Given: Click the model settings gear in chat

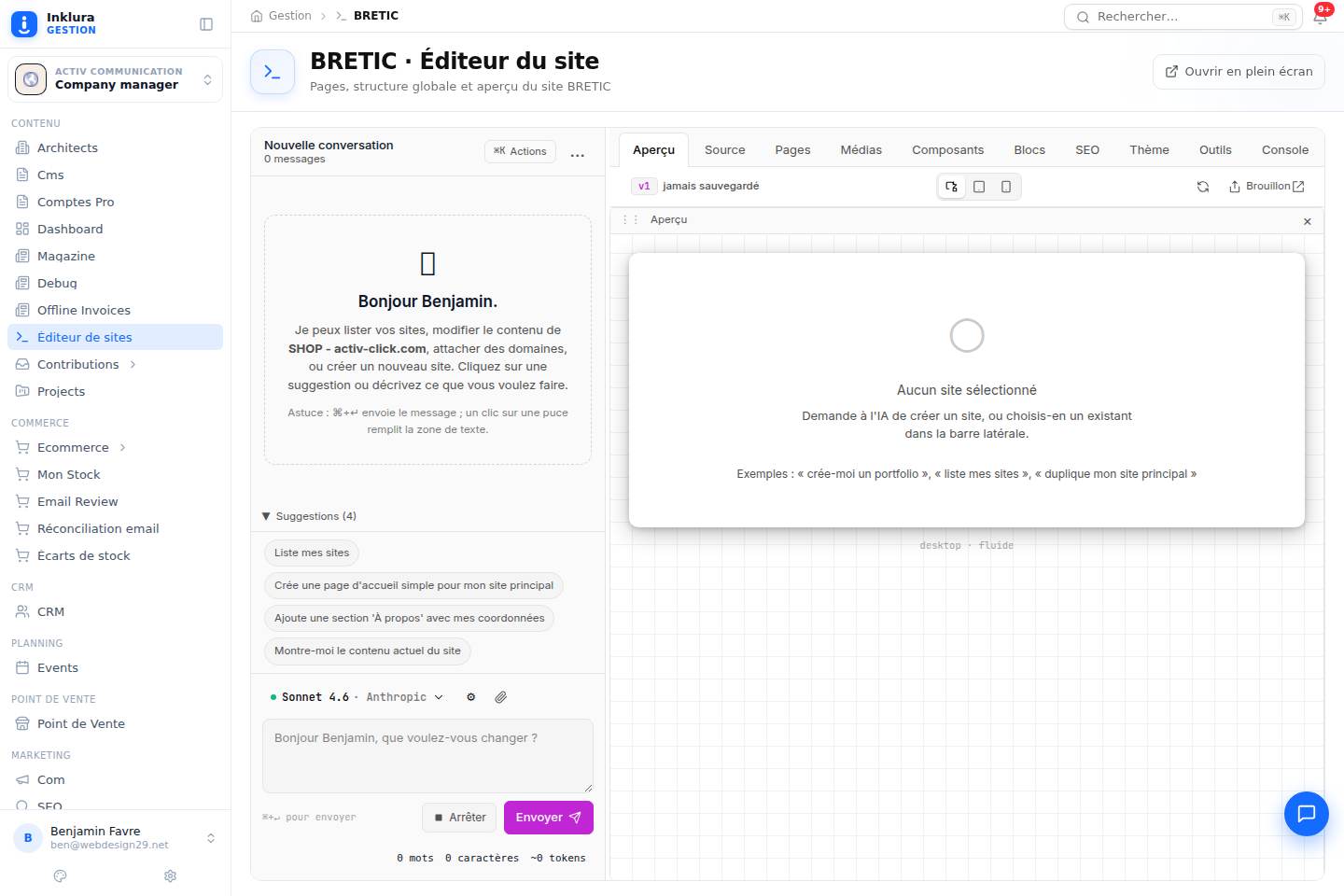Looking at the screenshot, I should 471,697.
